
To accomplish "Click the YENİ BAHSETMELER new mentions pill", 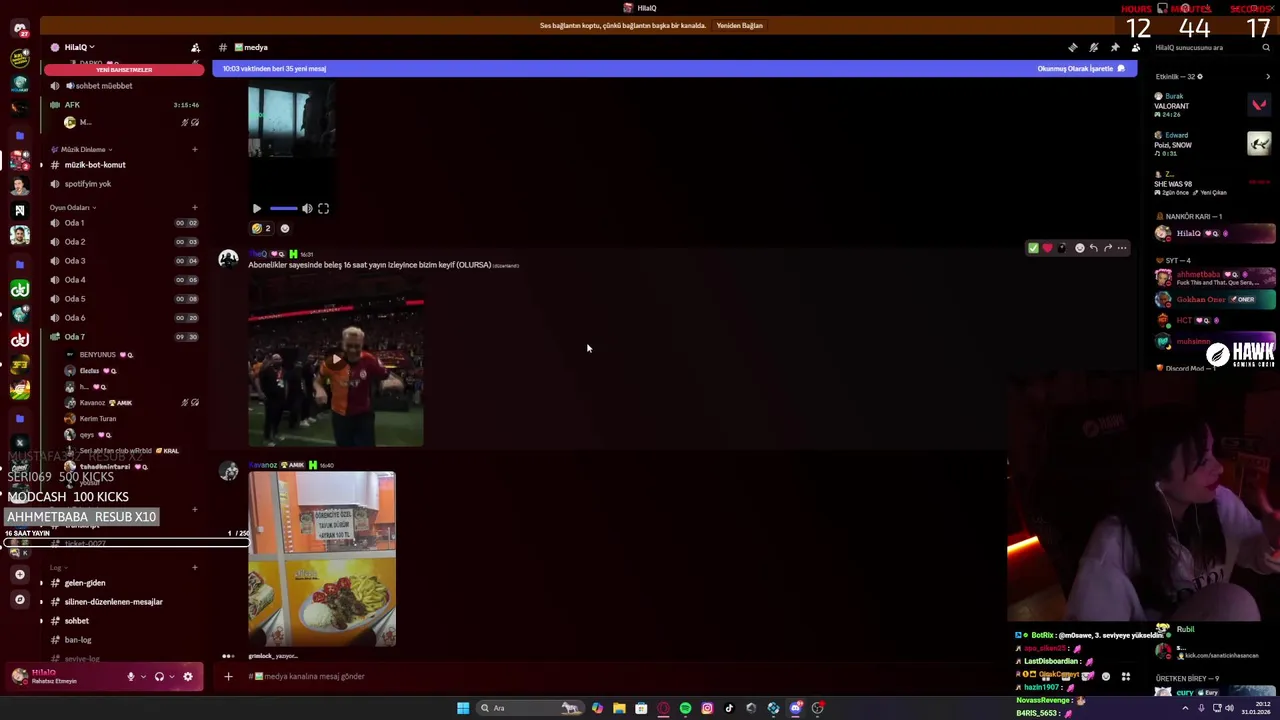I will tap(124, 70).
